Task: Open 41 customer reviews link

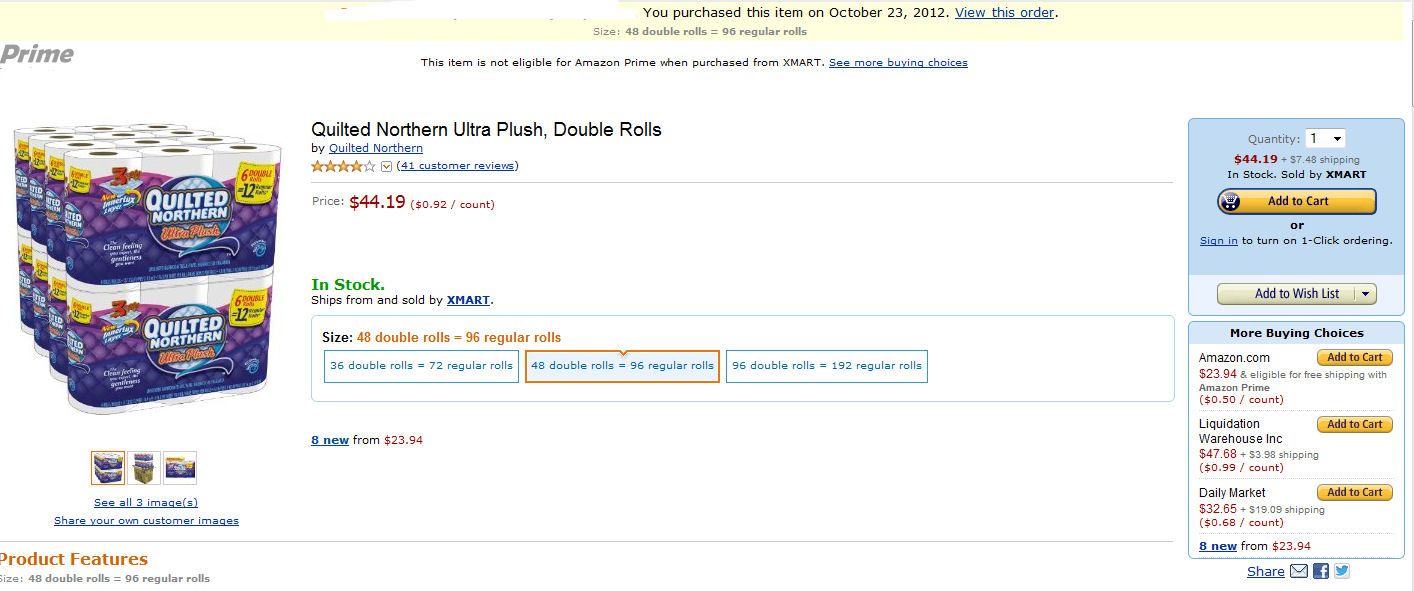Action: 458,166
